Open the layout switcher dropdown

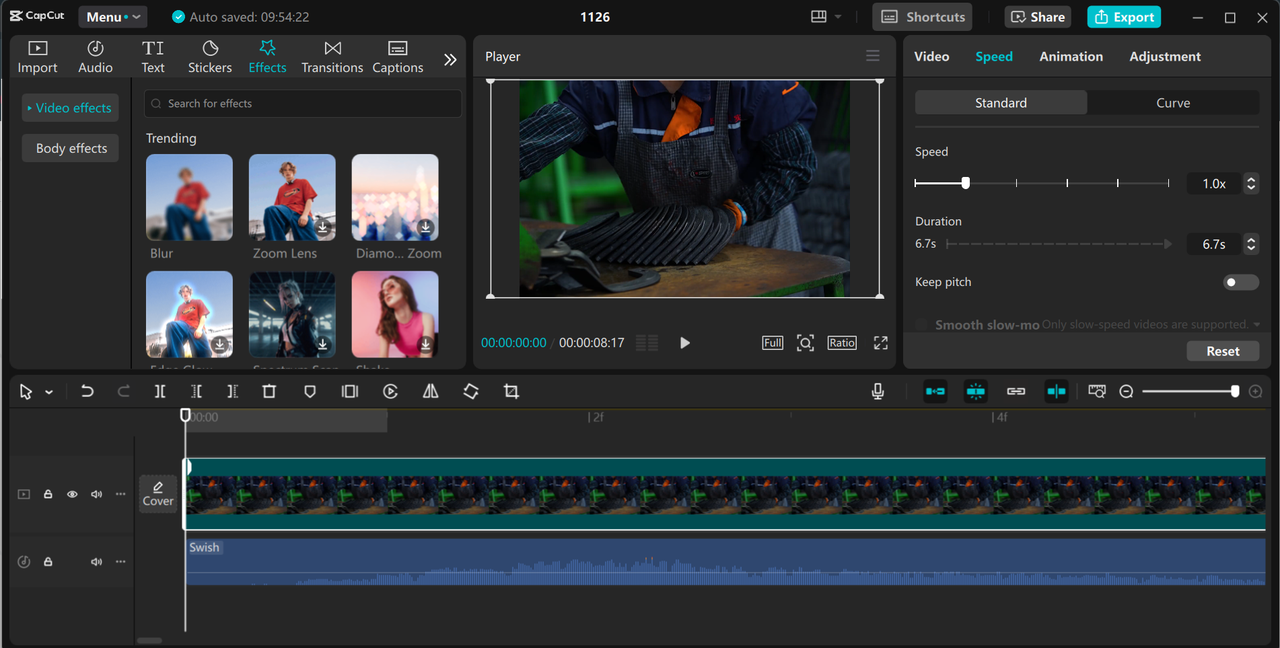click(x=826, y=17)
